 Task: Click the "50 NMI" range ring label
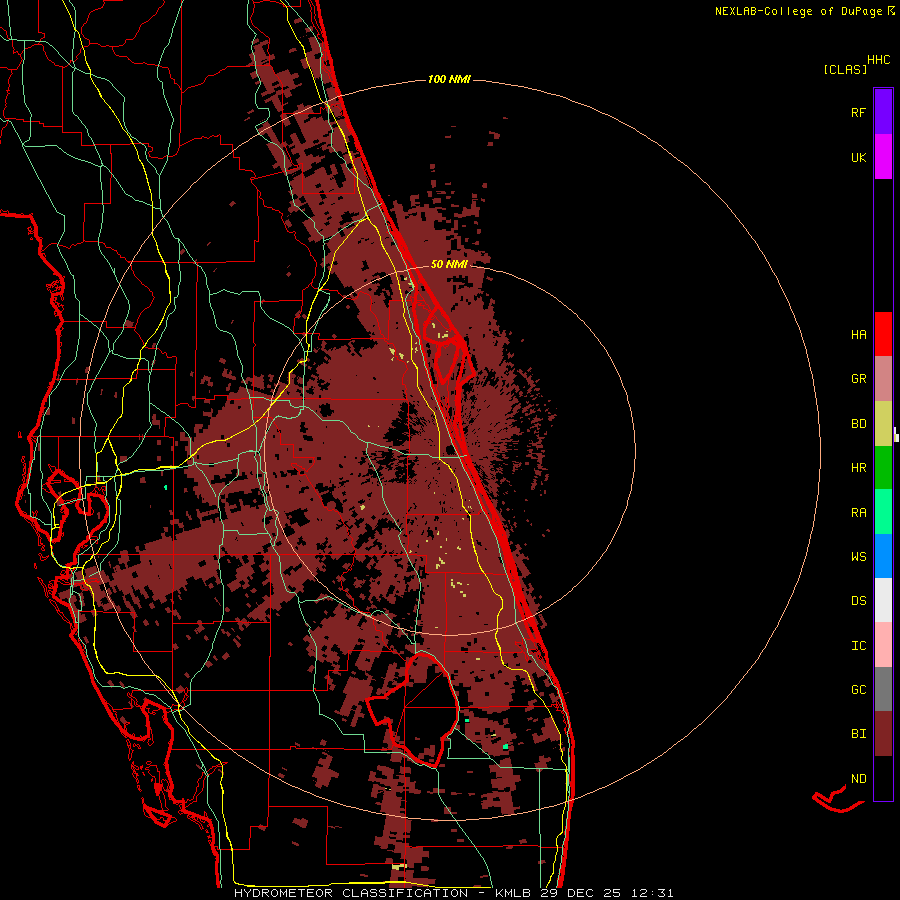(x=449, y=264)
